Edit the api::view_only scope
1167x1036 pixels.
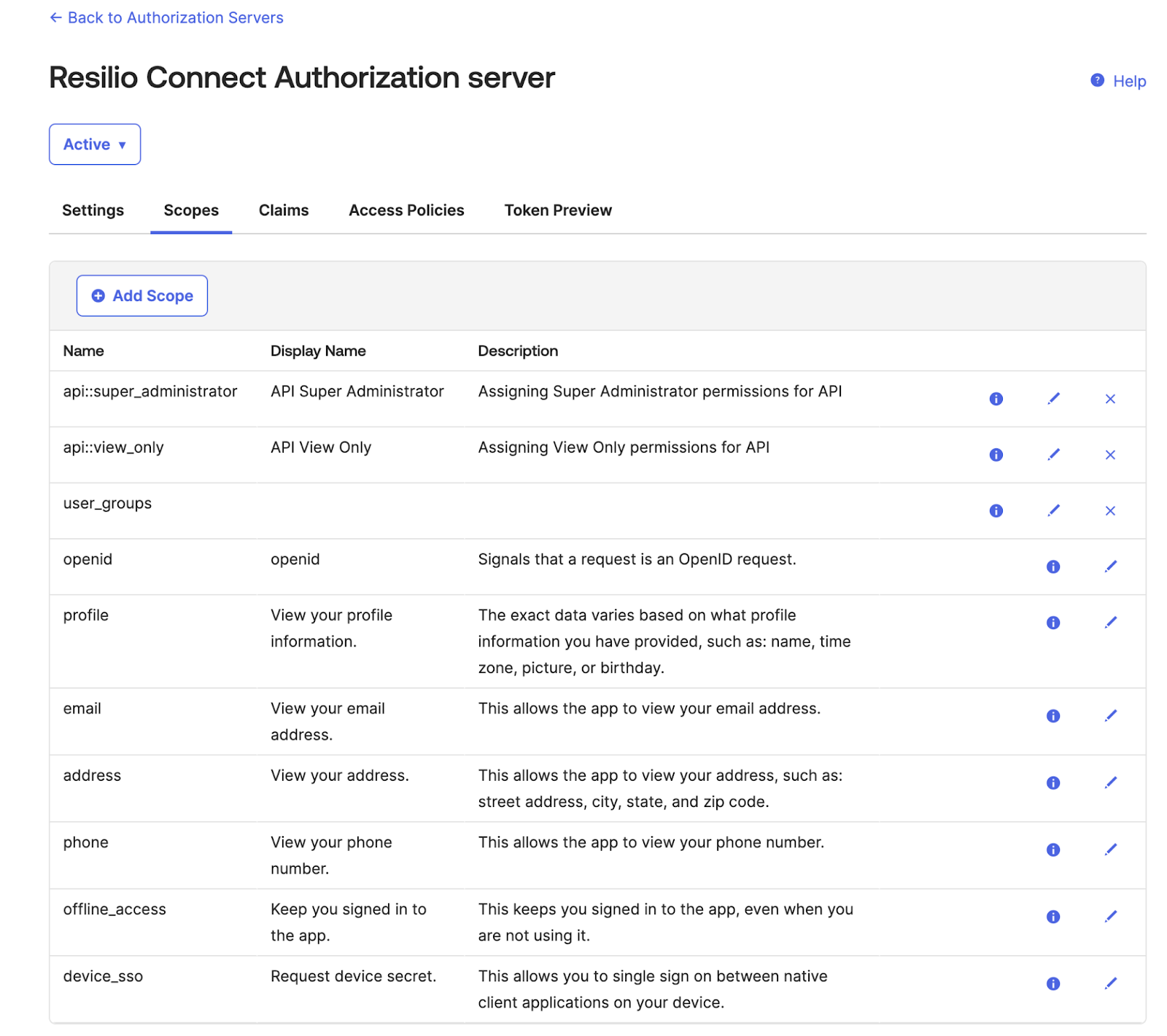pyautogui.click(x=1053, y=455)
